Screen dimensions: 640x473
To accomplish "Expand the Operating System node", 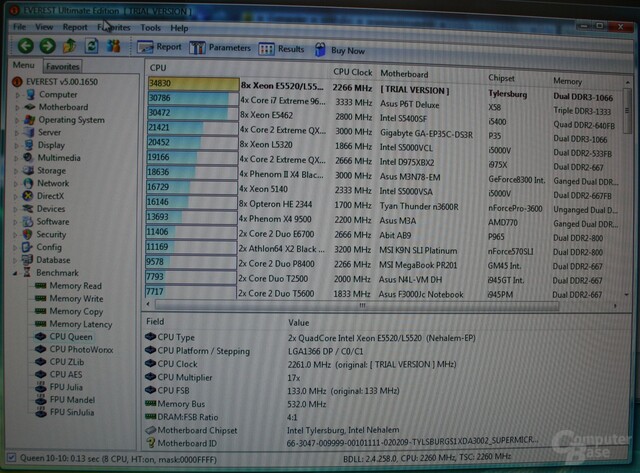I will click(17, 120).
